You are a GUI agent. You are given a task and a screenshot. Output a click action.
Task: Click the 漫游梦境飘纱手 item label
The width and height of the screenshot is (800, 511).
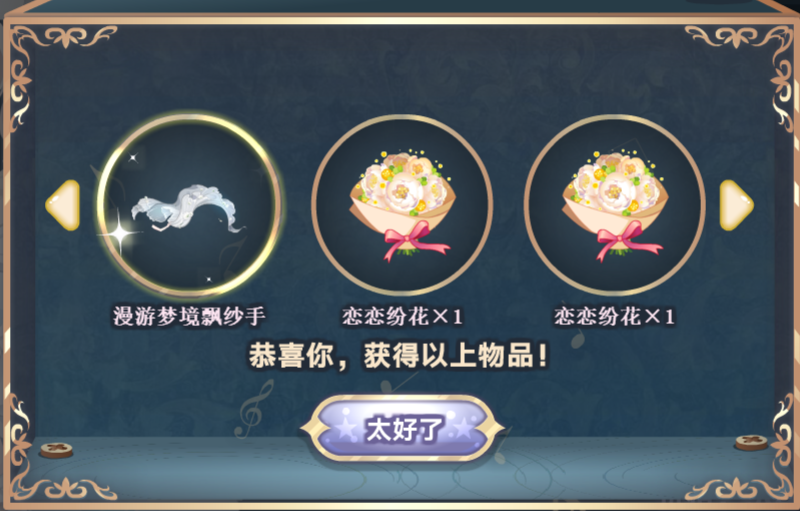[x=189, y=316]
